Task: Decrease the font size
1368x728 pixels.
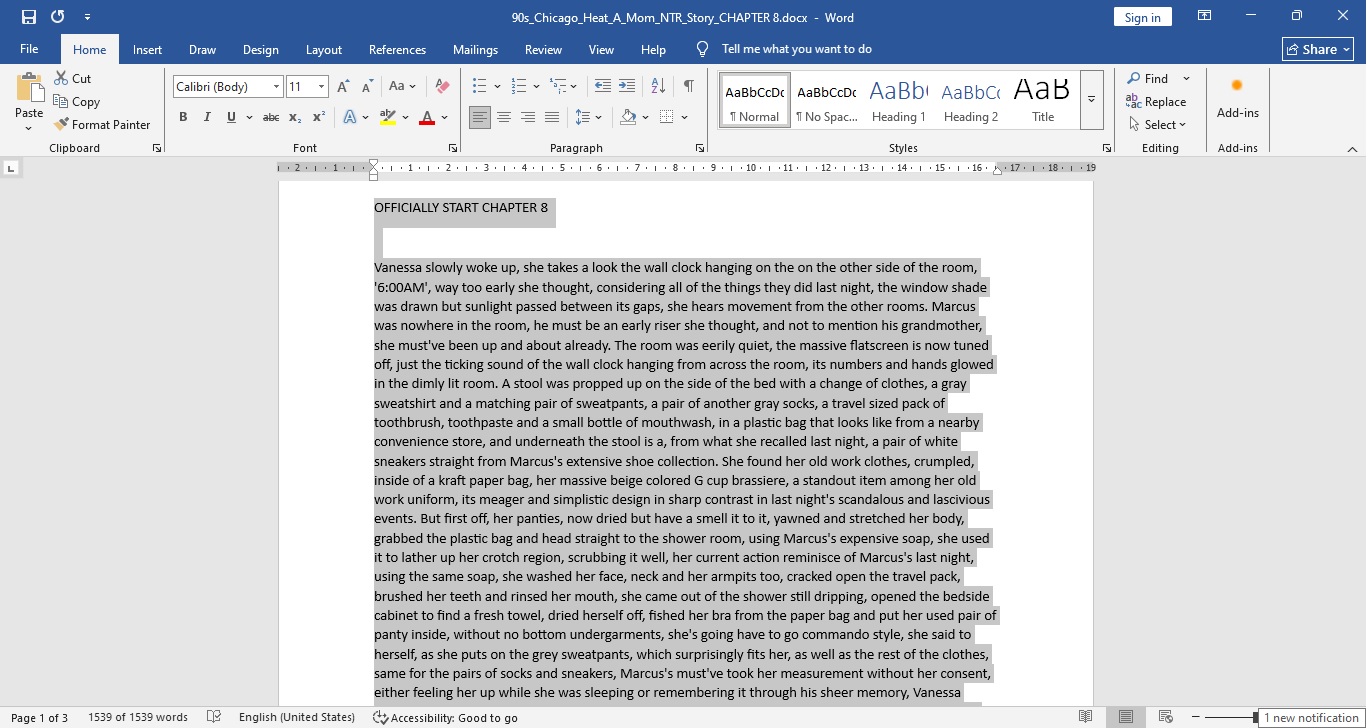Action: (x=367, y=87)
